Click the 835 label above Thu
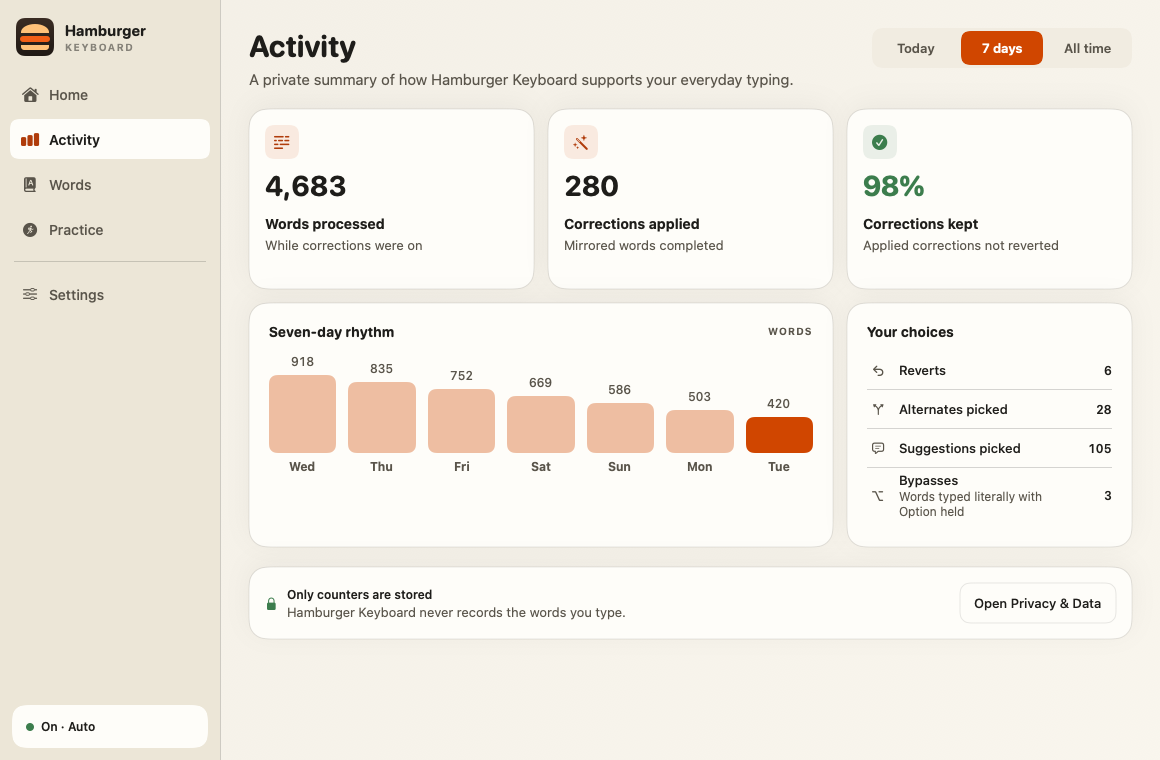The width and height of the screenshot is (1160, 760). pyautogui.click(x=382, y=369)
